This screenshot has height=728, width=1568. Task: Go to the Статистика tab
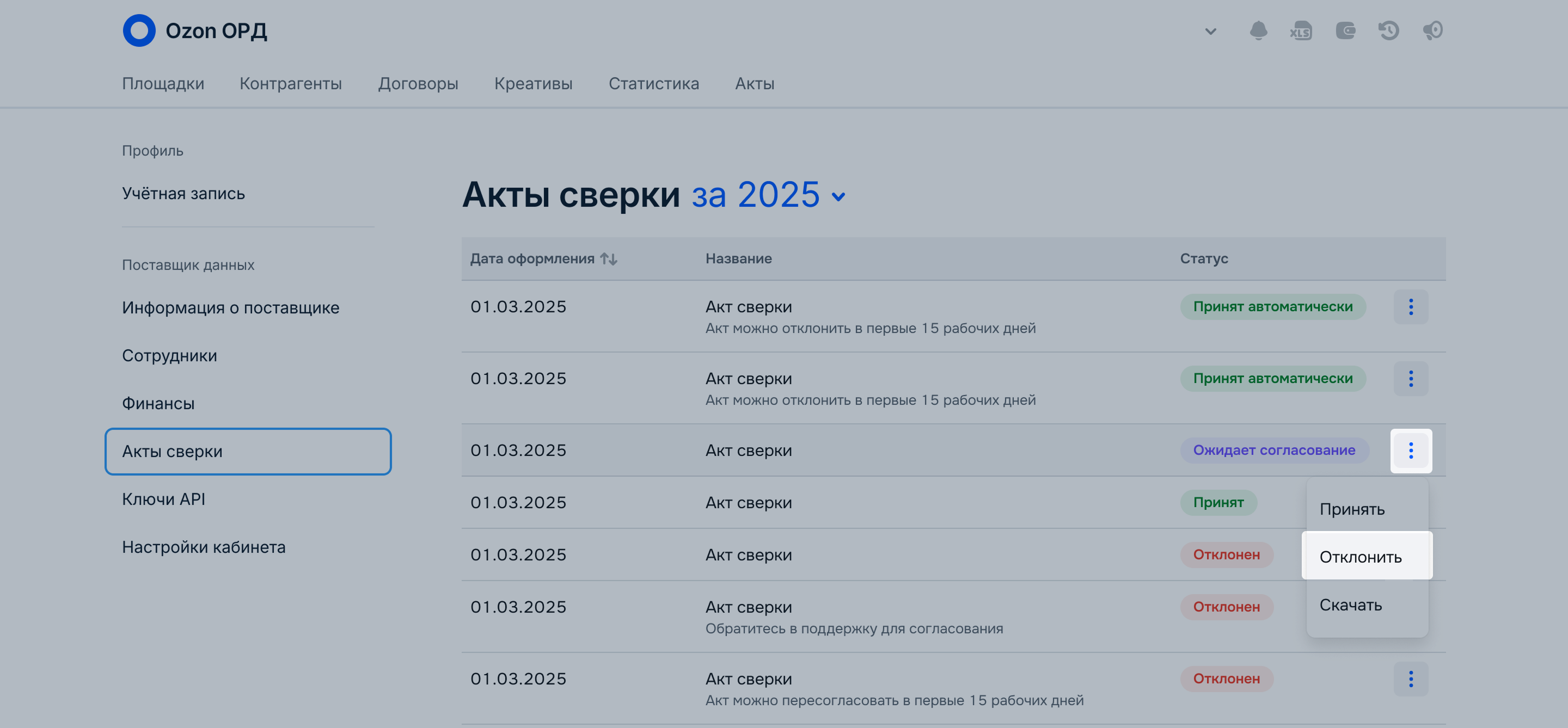[x=653, y=84]
